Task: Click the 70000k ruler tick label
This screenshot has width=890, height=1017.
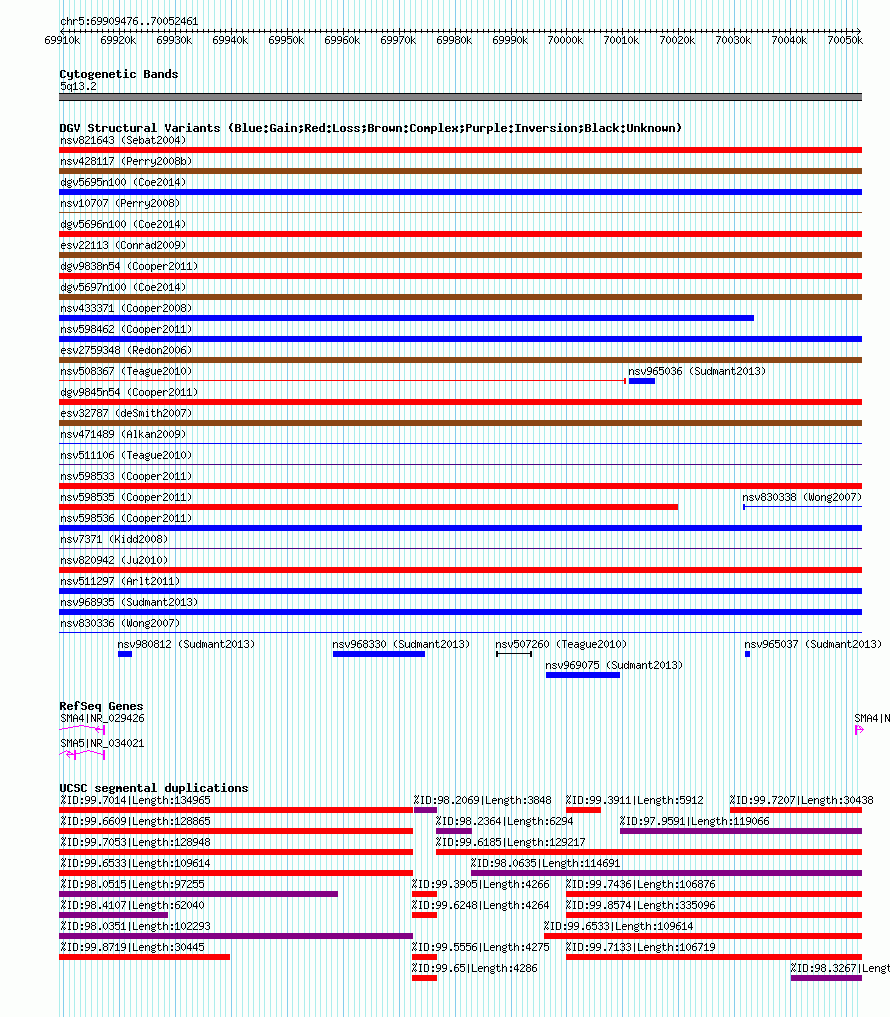Action: click(x=565, y=40)
